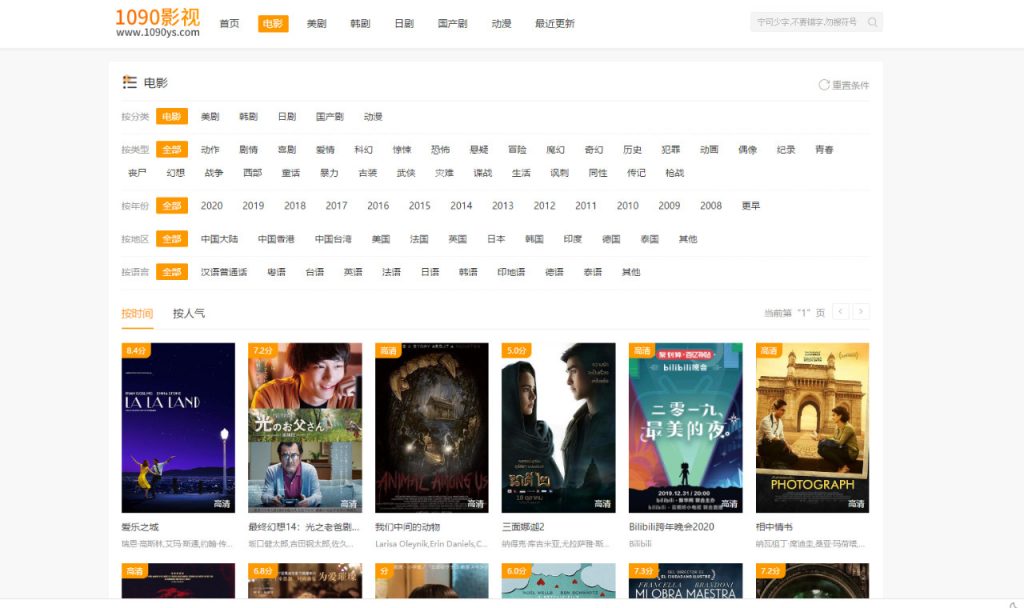Select 科幻 genre filter
This screenshot has width=1024, height=608.
(363, 150)
